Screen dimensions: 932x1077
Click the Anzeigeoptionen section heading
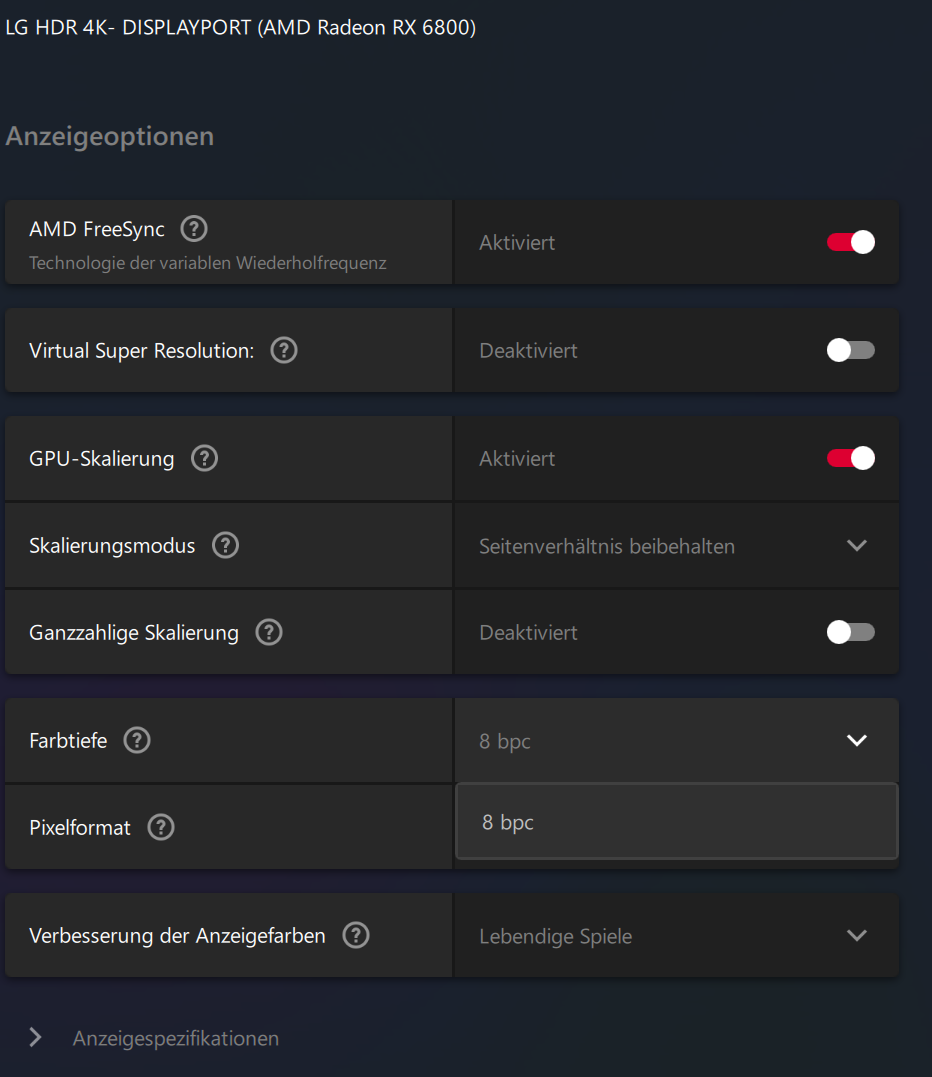[110, 136]
